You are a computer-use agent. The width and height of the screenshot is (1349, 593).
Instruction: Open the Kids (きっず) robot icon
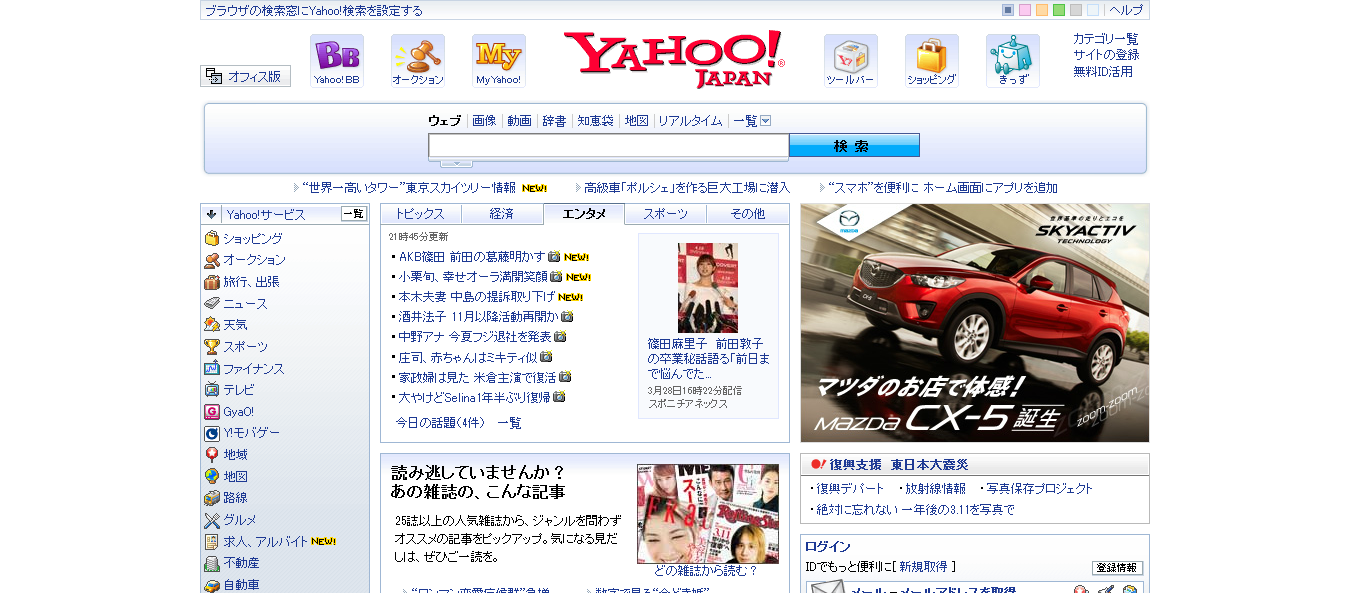click(1013, 61)
